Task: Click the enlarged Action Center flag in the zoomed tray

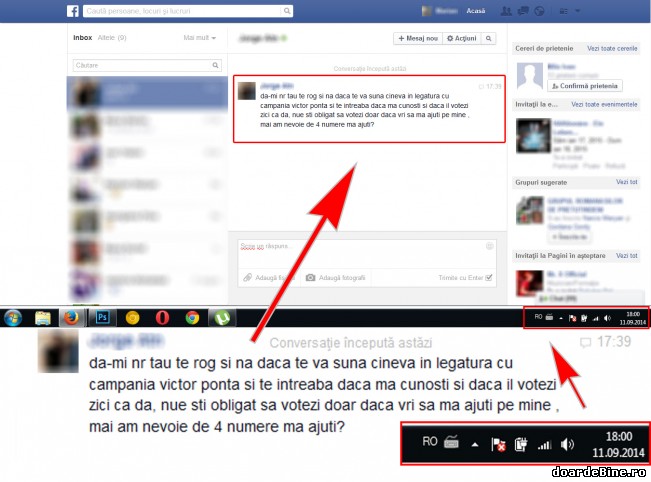Action: 498,445
